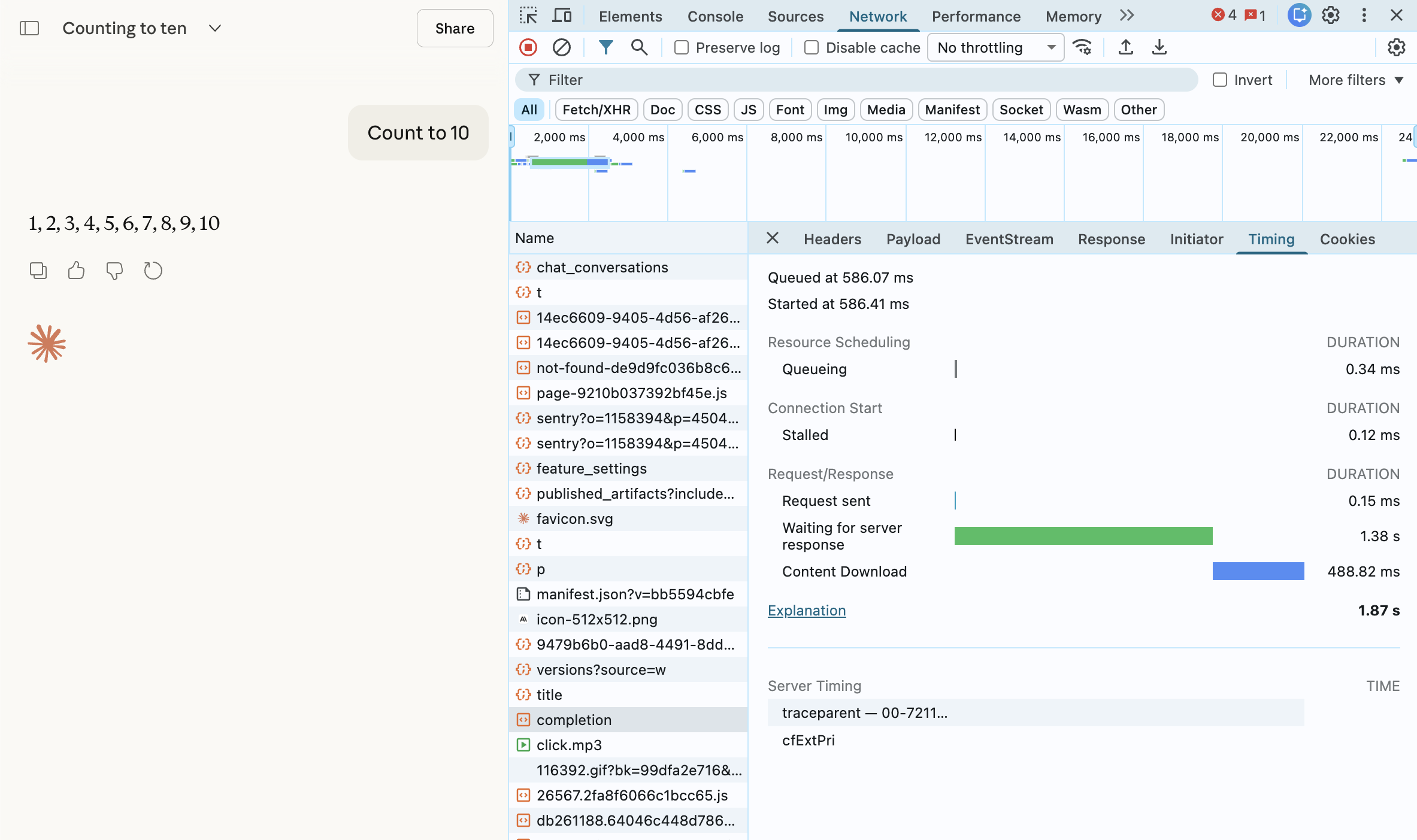The image size is (1417, 840).
Task: Click the Share button
Action: [x=455, y=28]
